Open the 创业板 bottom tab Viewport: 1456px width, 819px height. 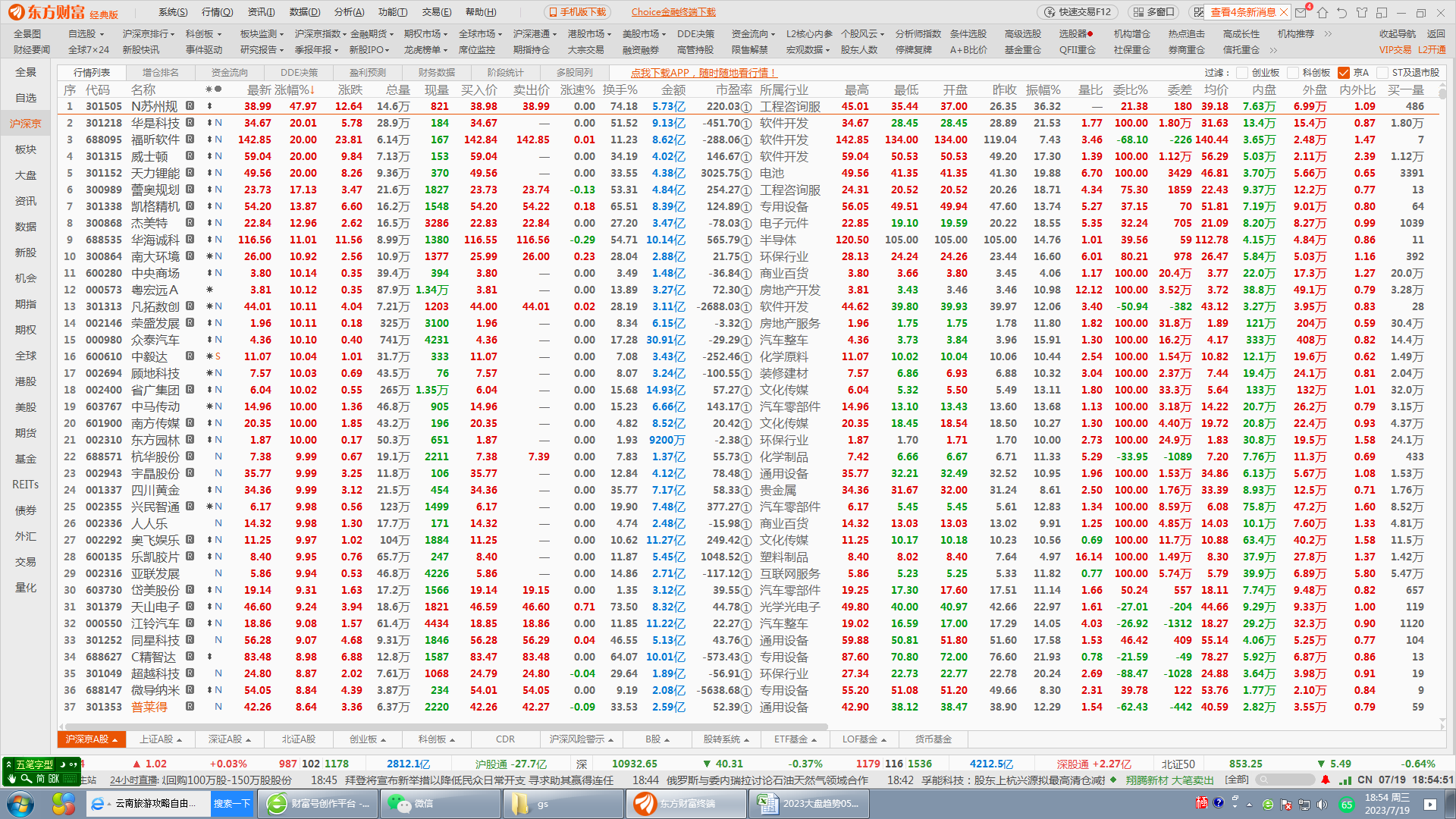click(368, 739)
